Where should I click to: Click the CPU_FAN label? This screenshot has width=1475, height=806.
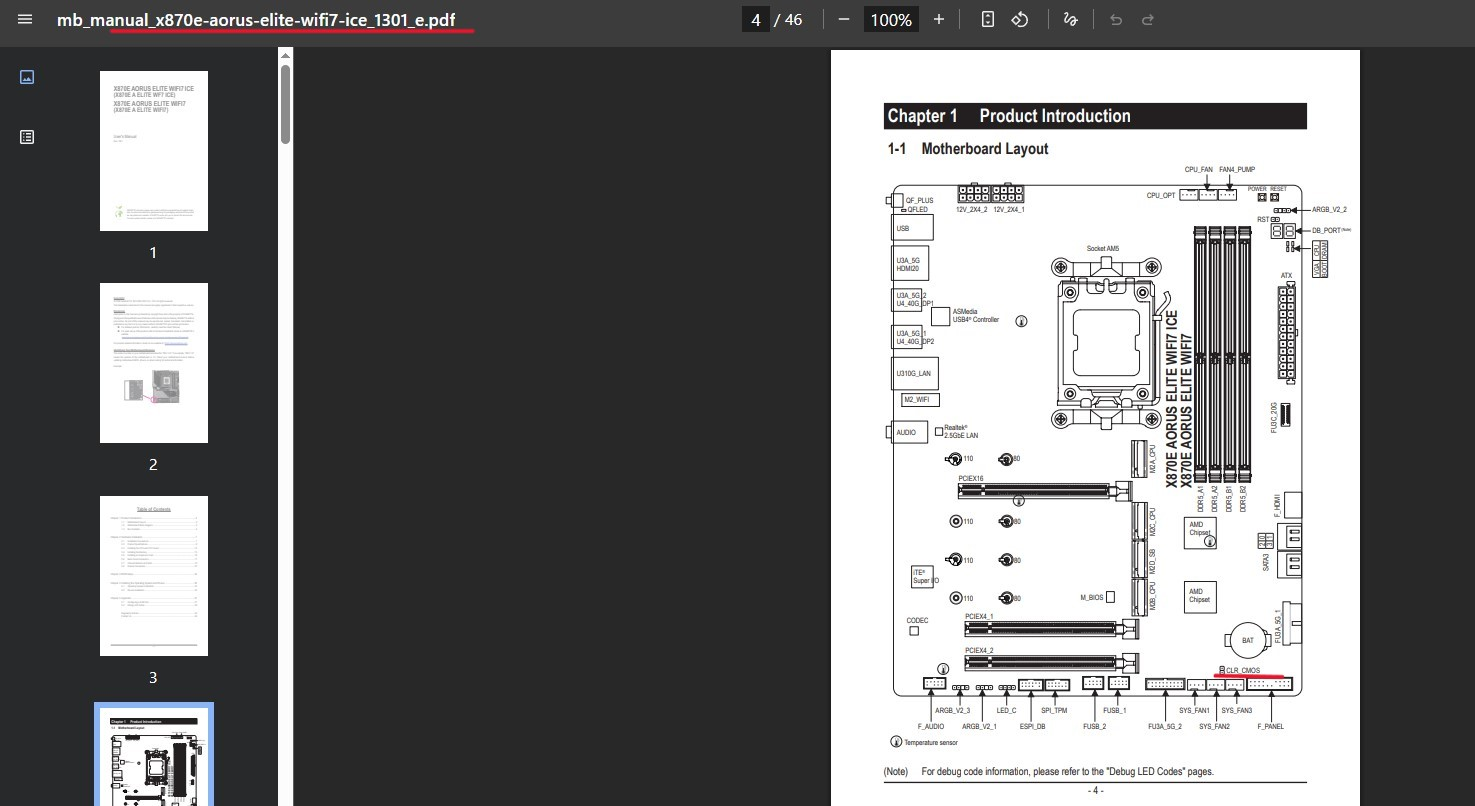pos(1198,170)
